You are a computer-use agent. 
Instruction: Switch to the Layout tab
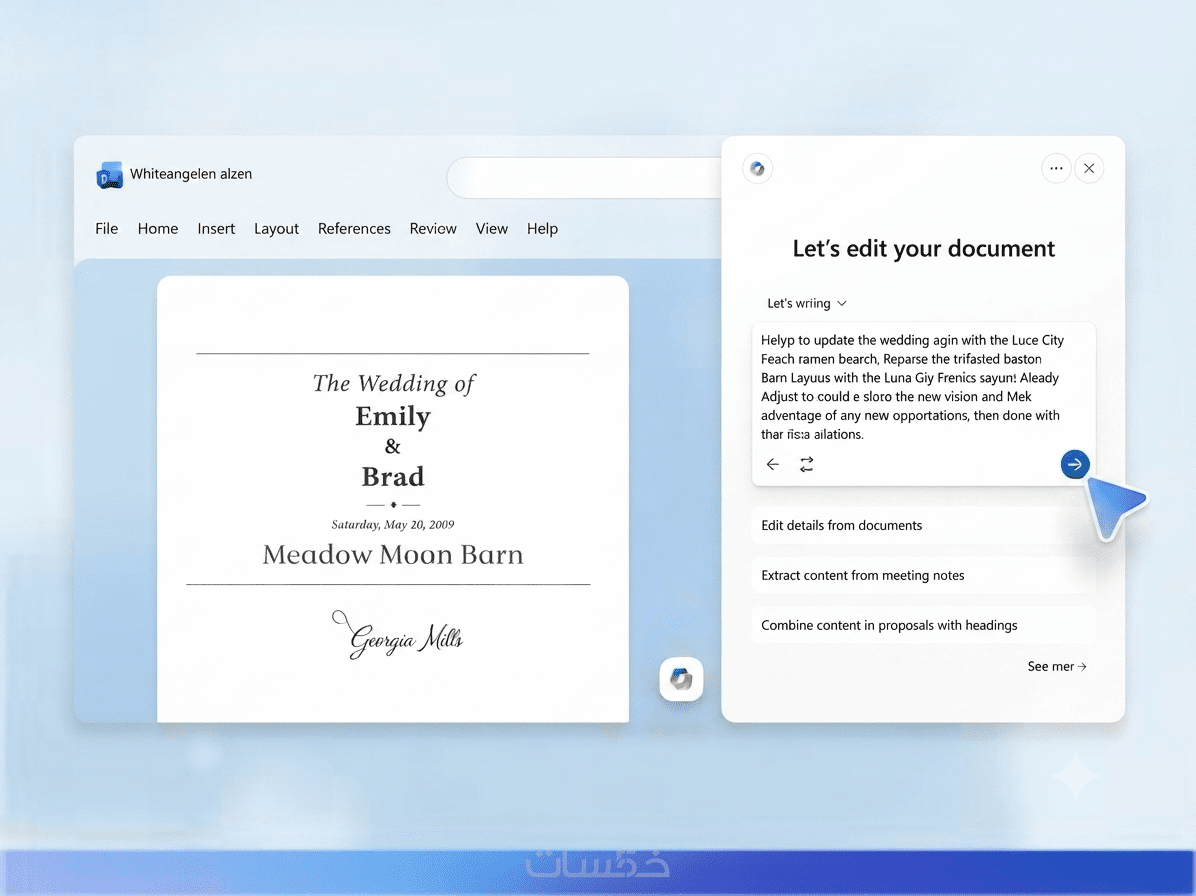(x=276, y=229)
